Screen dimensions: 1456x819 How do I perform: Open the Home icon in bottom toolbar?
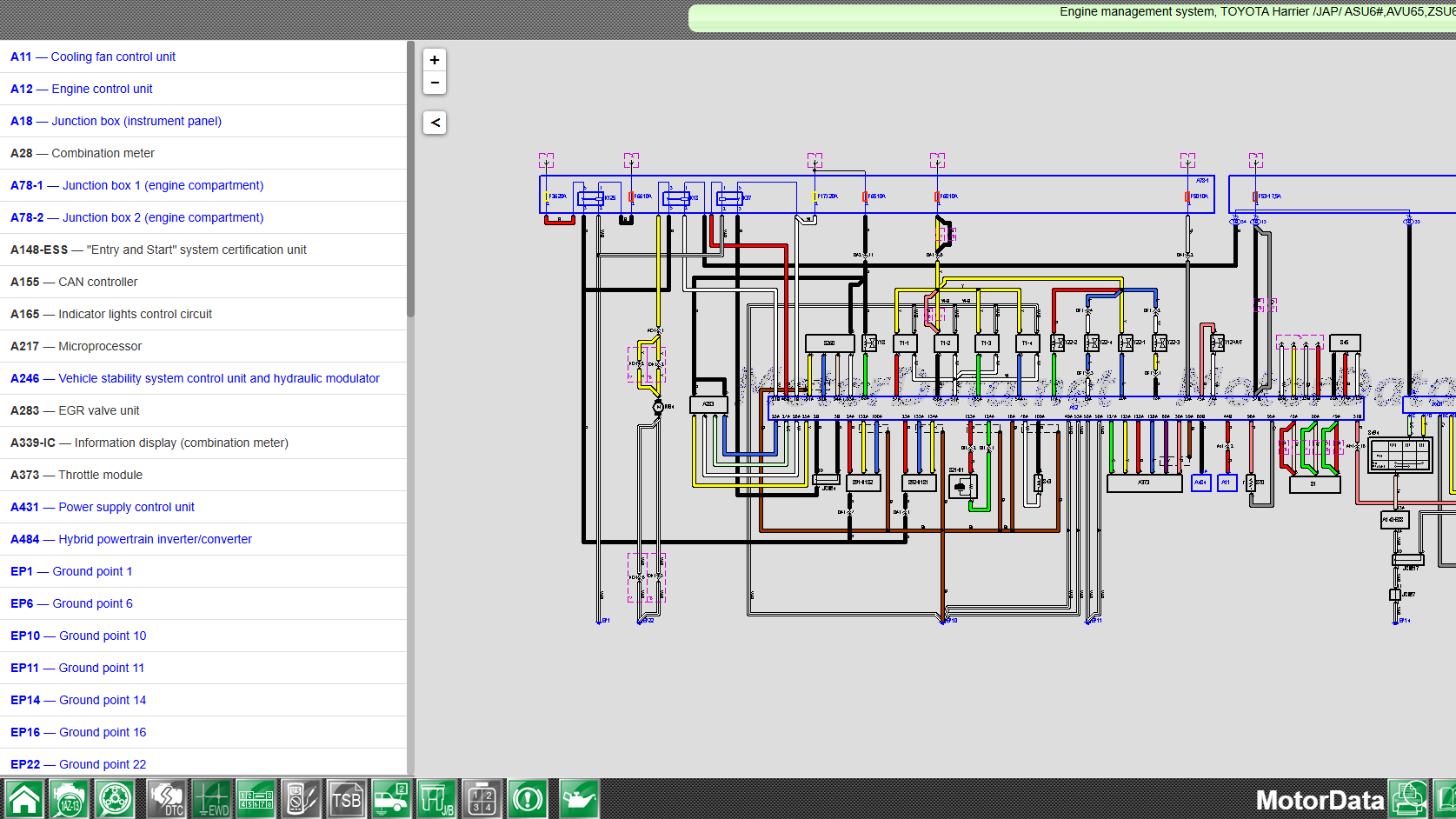tap(24, 799)
